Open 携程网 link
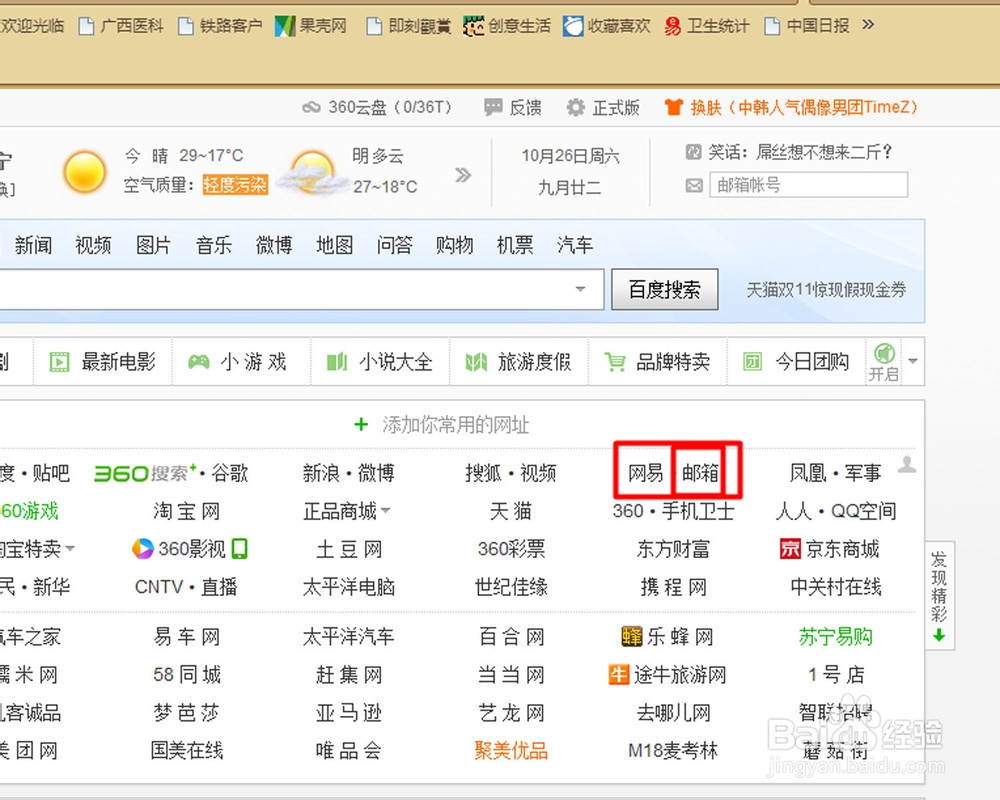The height and width of the screenshot is (800, 1000). [x=673, y=587]
